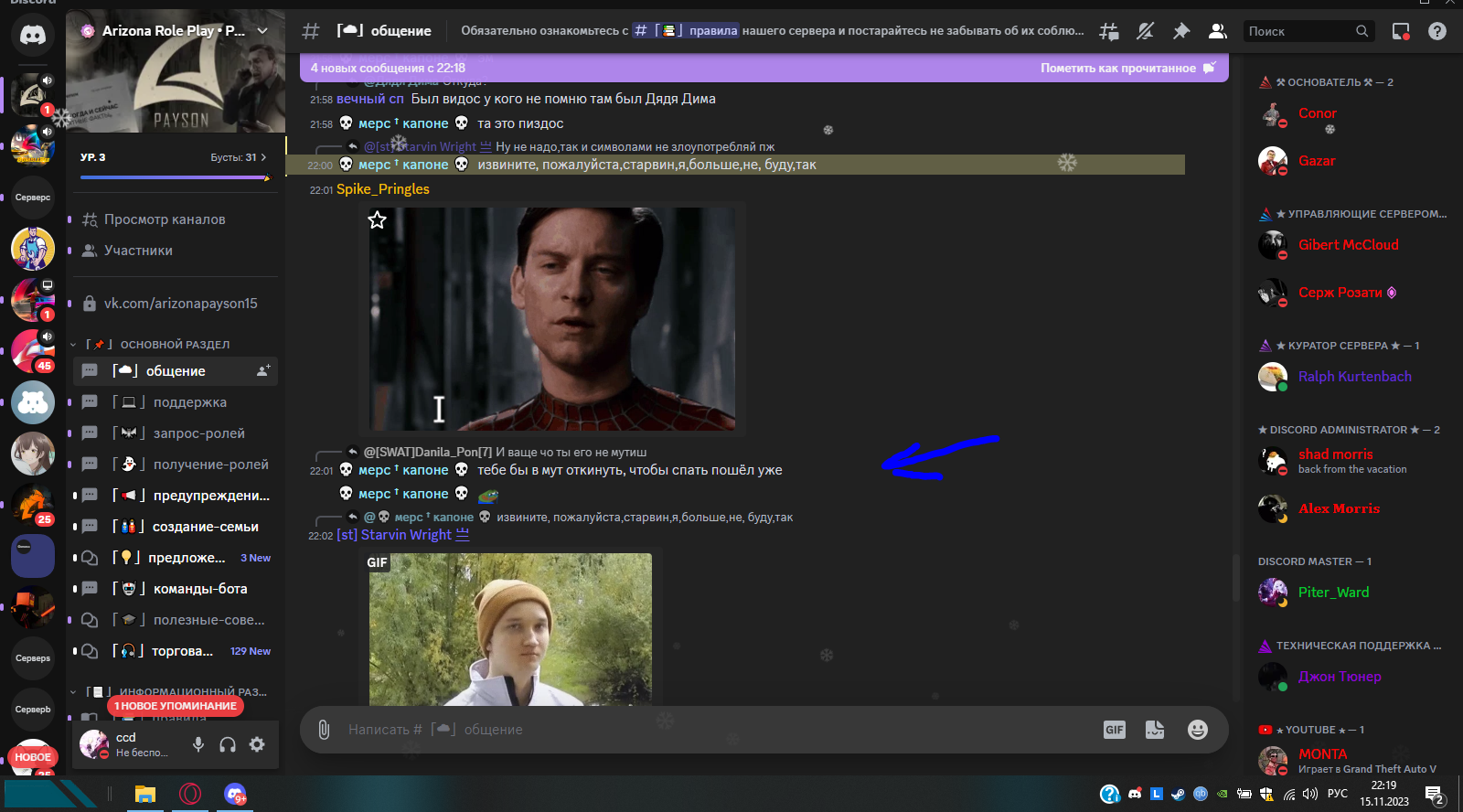Open user settings gear
The height and width of the screenshot is (812, 1463).
tap(257, 744)
